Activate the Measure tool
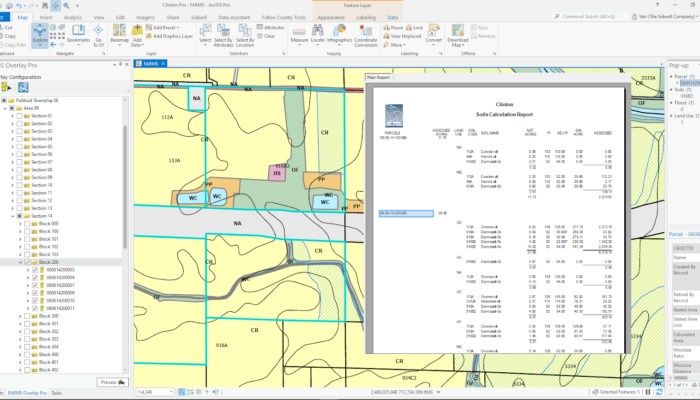700x400 pixels. (299, 34)
